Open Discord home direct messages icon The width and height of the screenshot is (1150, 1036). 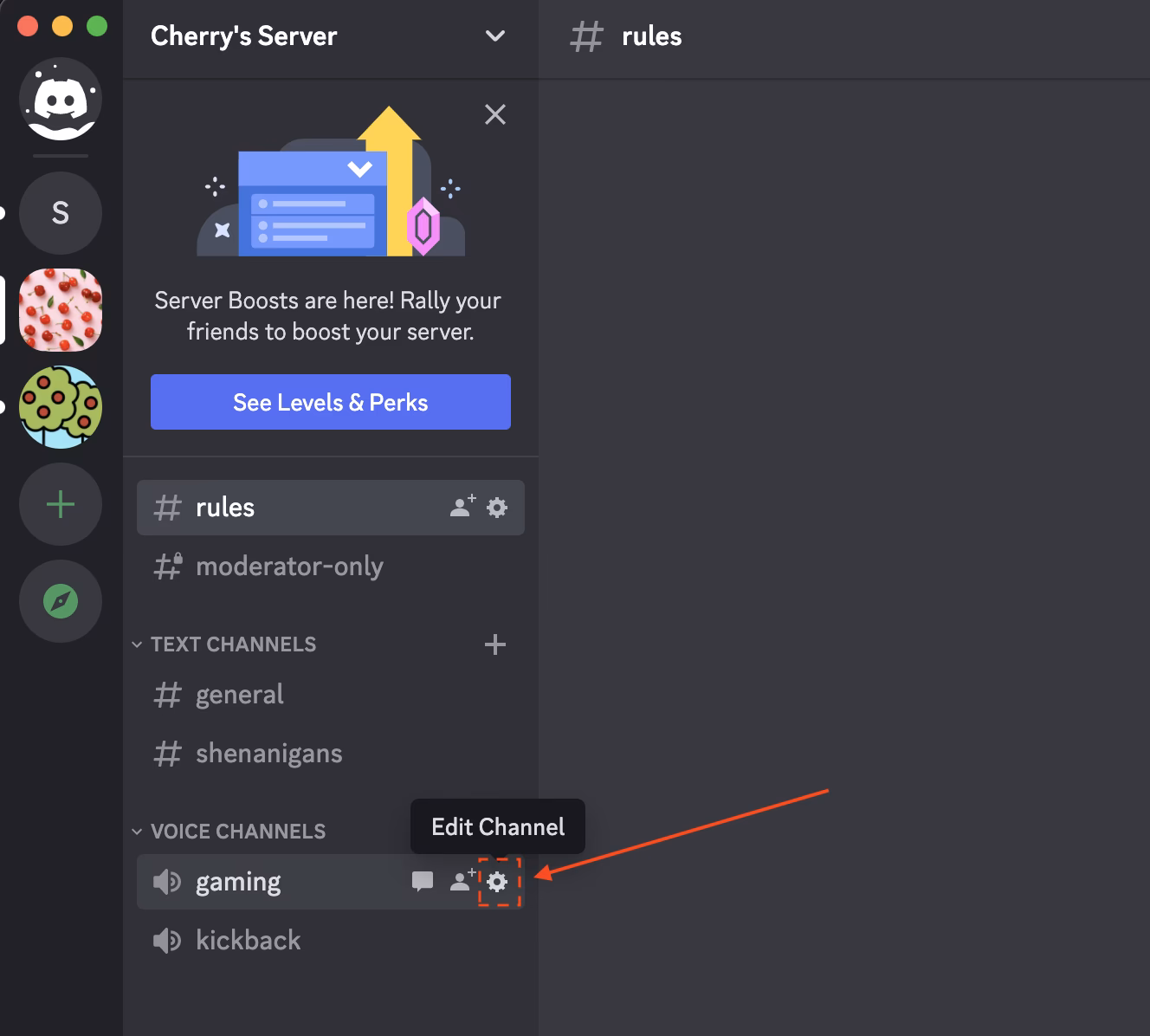[61, 100]
